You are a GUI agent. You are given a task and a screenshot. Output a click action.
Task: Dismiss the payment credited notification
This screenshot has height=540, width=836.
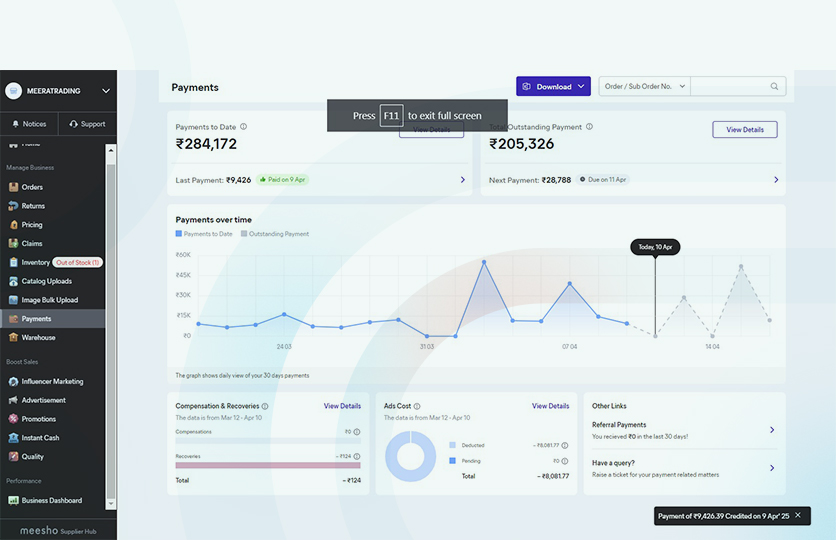797,516
